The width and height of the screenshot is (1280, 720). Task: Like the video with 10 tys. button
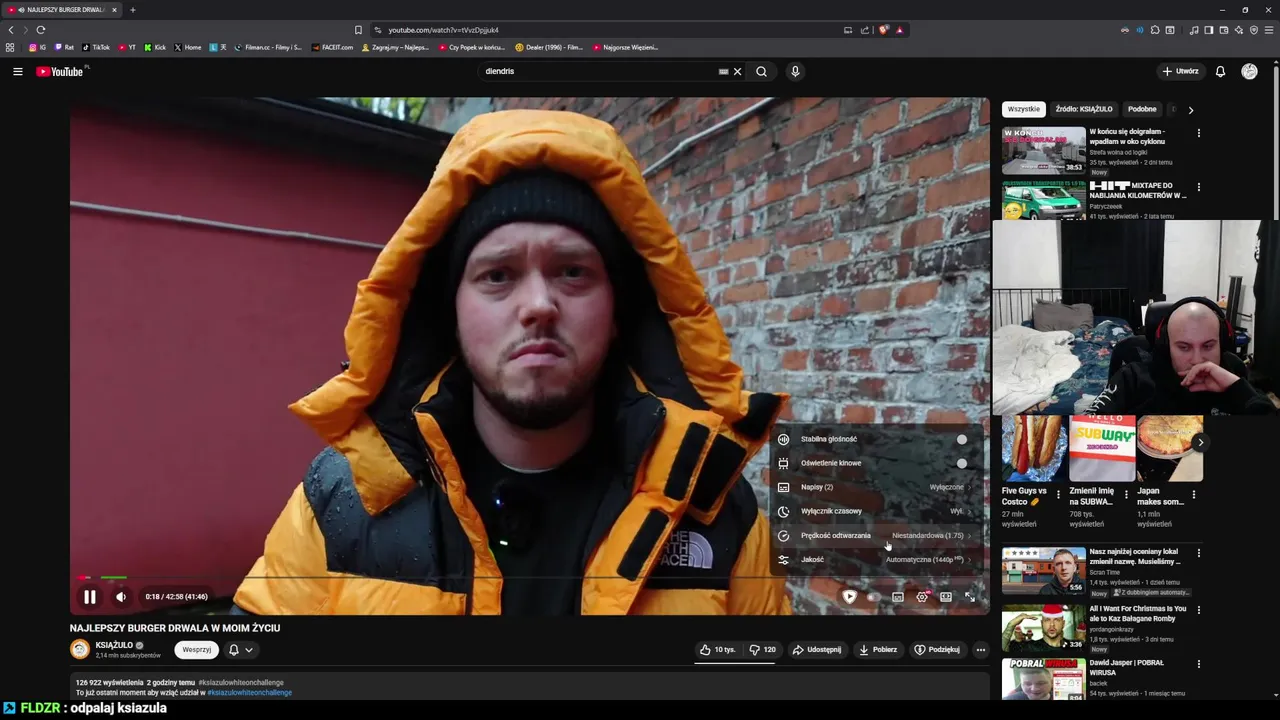point(718,650)
